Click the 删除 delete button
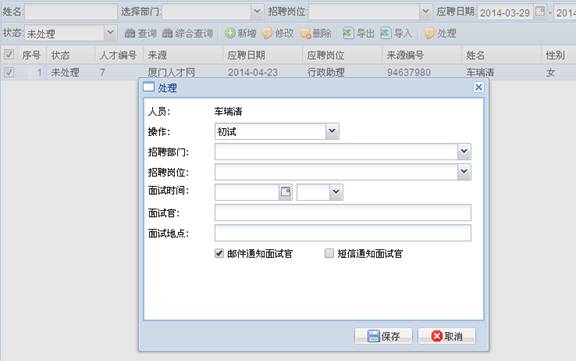Screen dimensions: 576x361 coord(316,33)
